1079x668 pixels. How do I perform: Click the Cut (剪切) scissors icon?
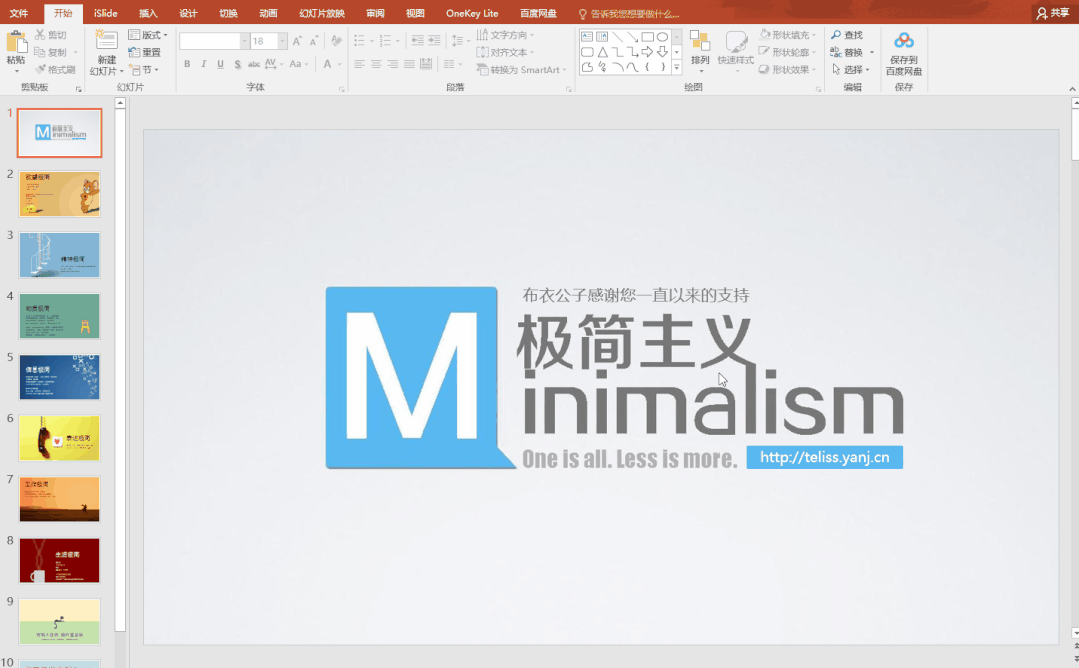pos(40,34)
